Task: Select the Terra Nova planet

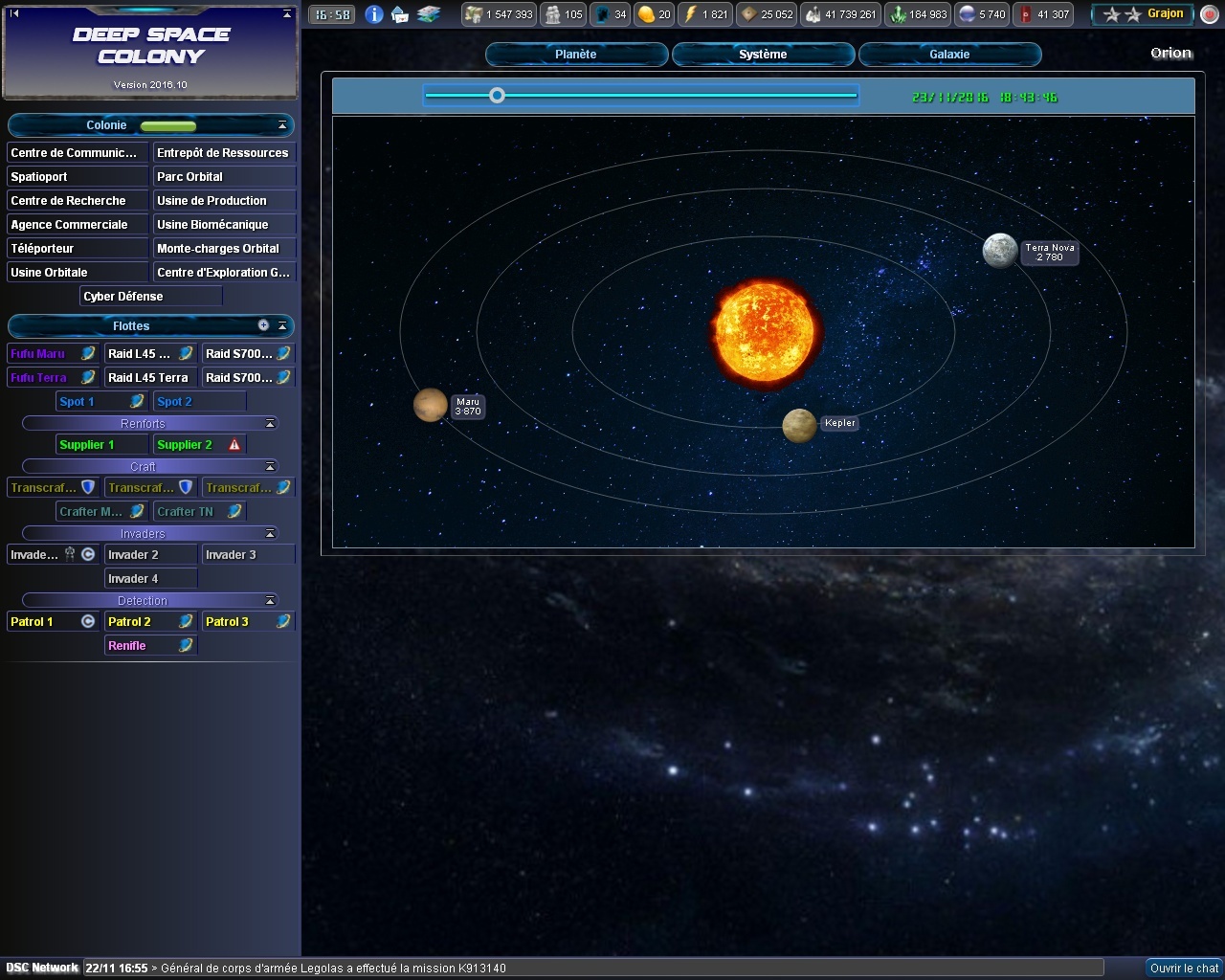Action: [x=1000, y=251]
